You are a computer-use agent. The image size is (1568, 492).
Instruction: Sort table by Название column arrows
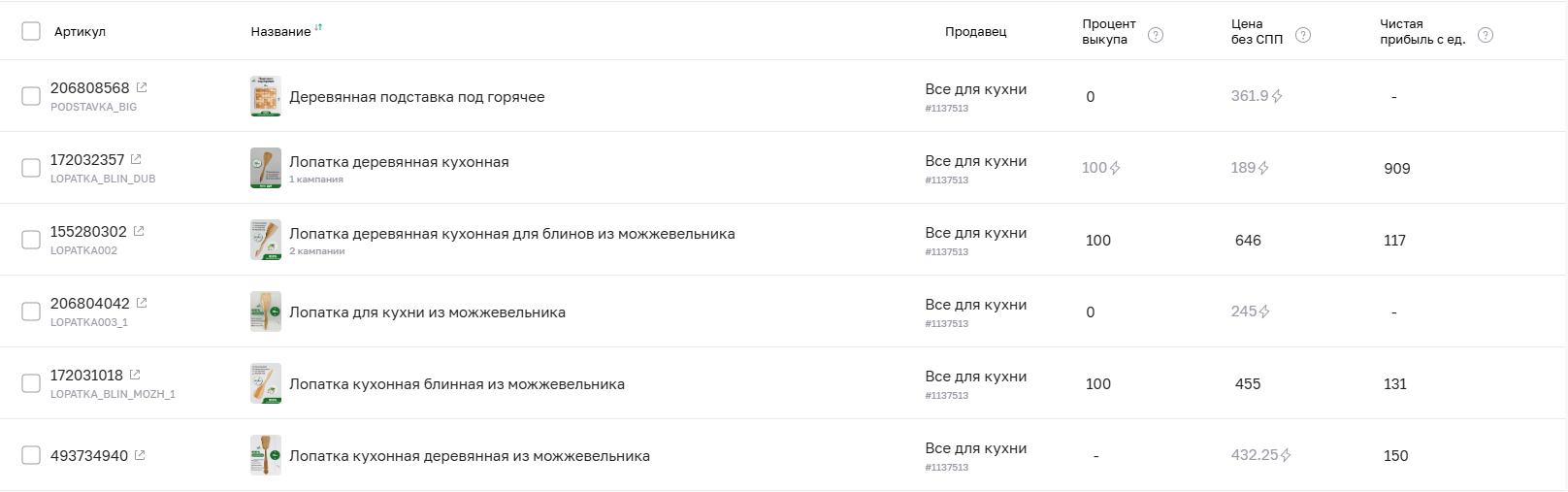click(x=318, y=28)
